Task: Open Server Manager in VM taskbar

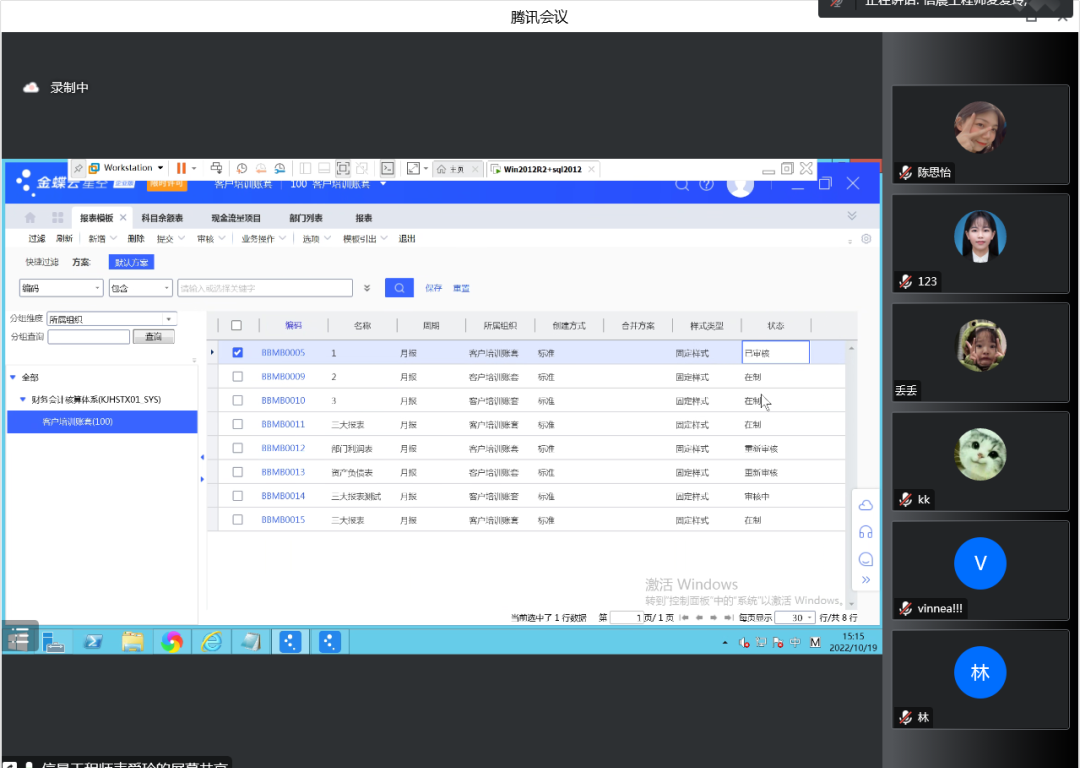Action: pos(52,642)
